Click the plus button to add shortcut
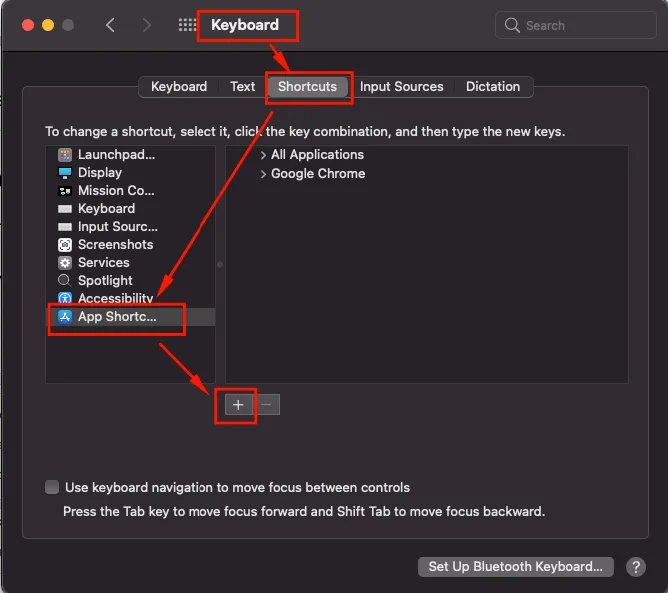668x593 pixels. [x=238, y=405]
